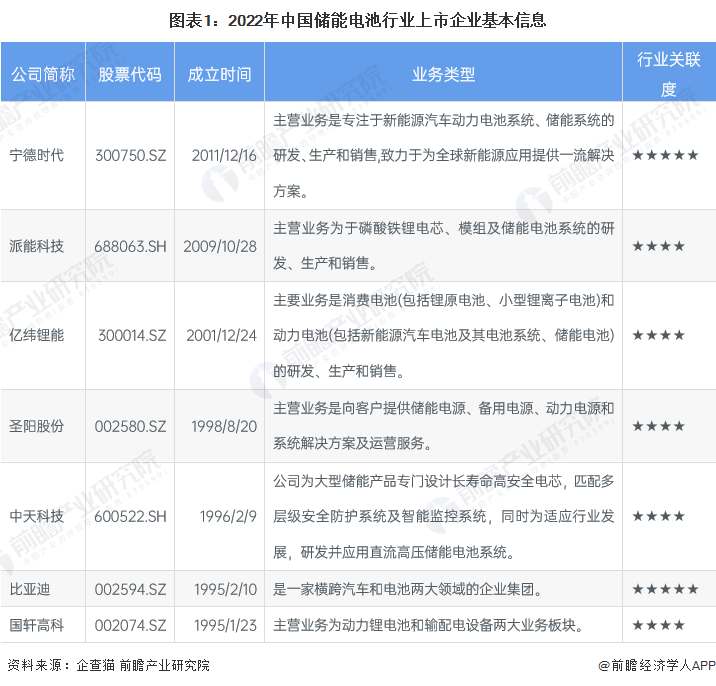This screenshot has height=686, width=716.
Task: Select the 公司简称 column header
Action: (42, 75)
